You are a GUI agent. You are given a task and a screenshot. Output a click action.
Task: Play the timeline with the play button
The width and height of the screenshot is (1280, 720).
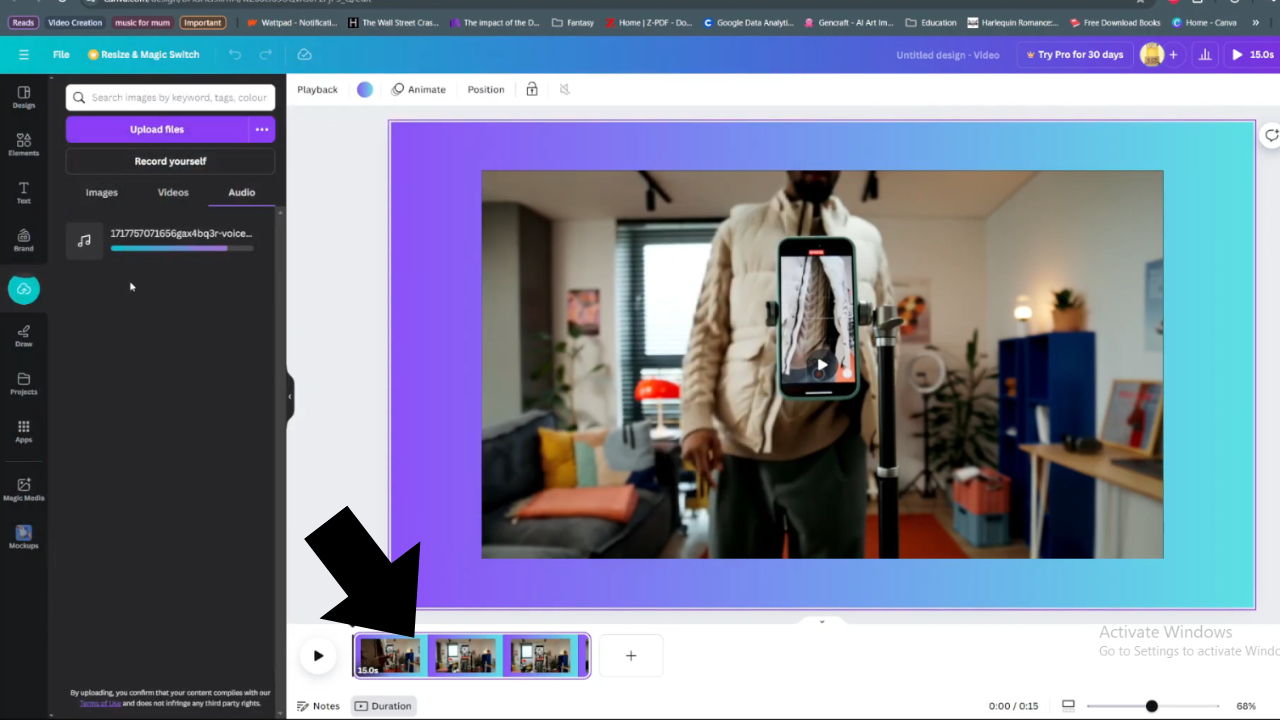(318, 656)
